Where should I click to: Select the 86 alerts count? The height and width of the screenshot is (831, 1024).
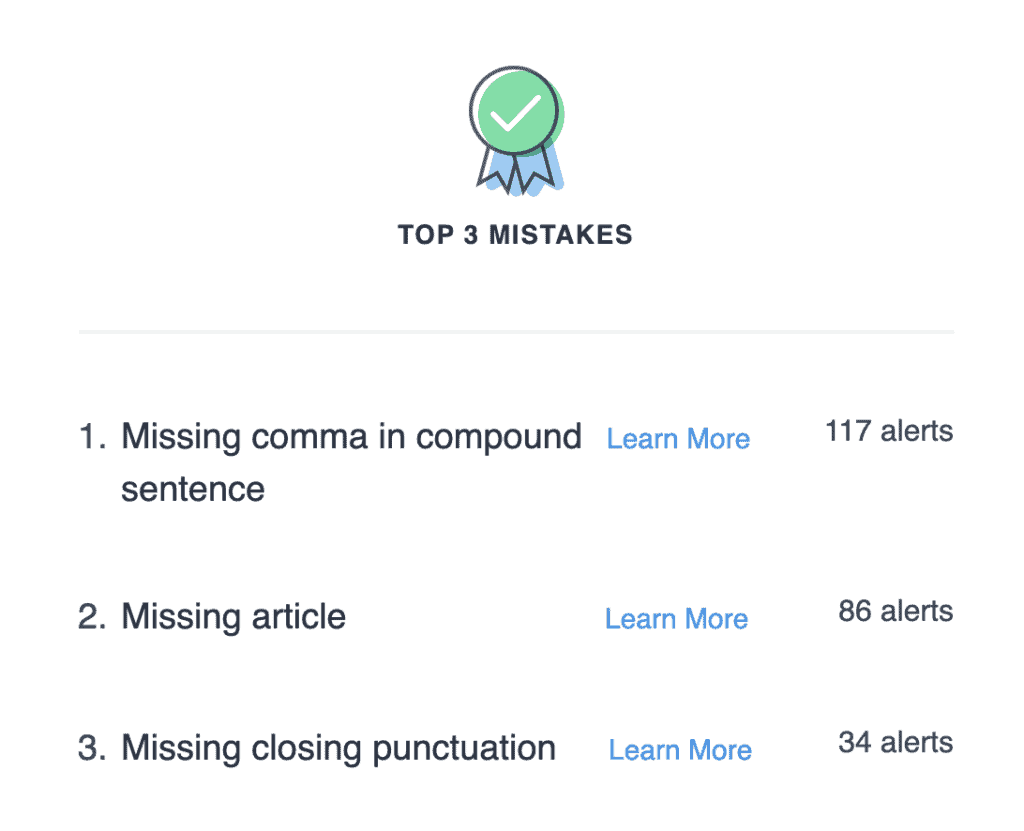click(895, 611)
